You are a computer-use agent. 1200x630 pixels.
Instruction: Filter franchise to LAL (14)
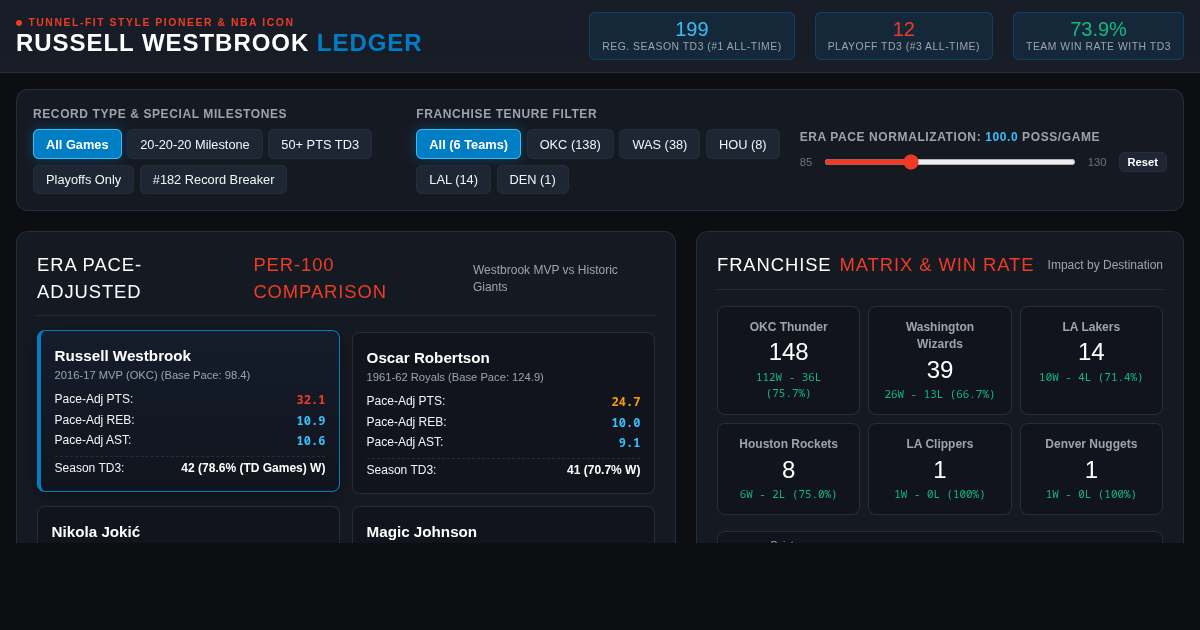[x=453, y=180]
